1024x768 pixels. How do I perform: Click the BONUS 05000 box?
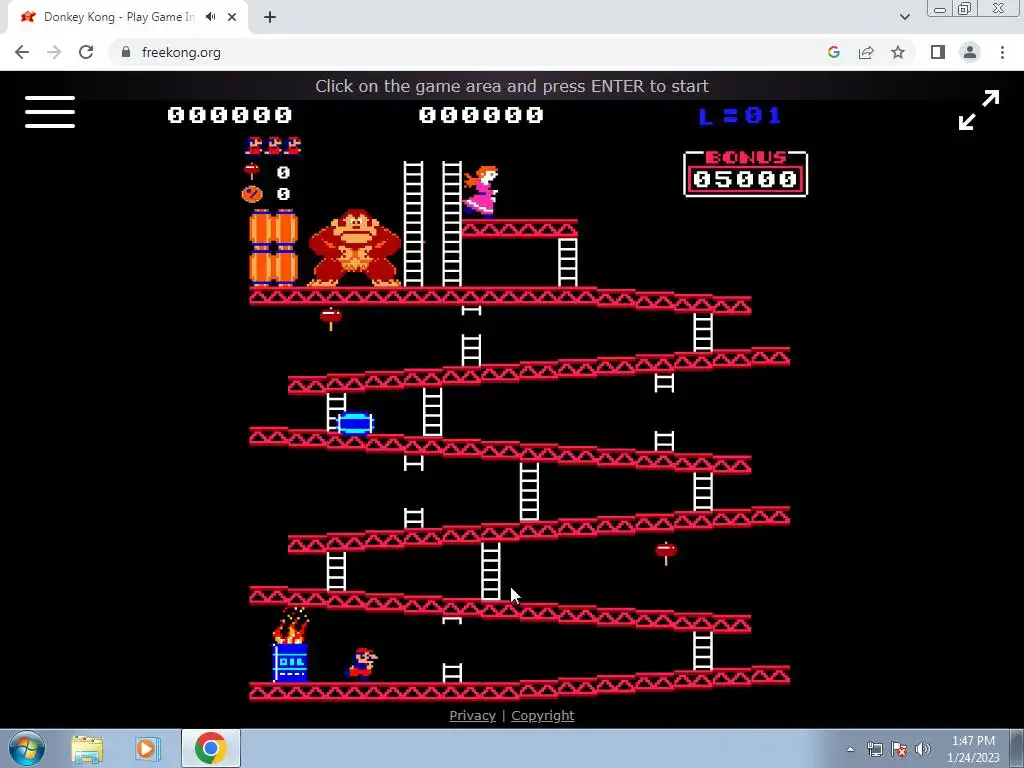745,173
